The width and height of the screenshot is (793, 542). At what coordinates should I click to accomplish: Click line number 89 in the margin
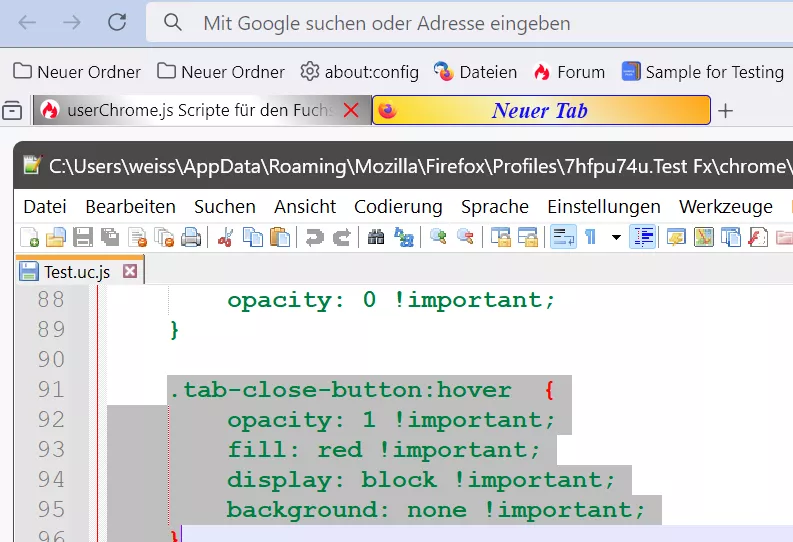[51, 330]
